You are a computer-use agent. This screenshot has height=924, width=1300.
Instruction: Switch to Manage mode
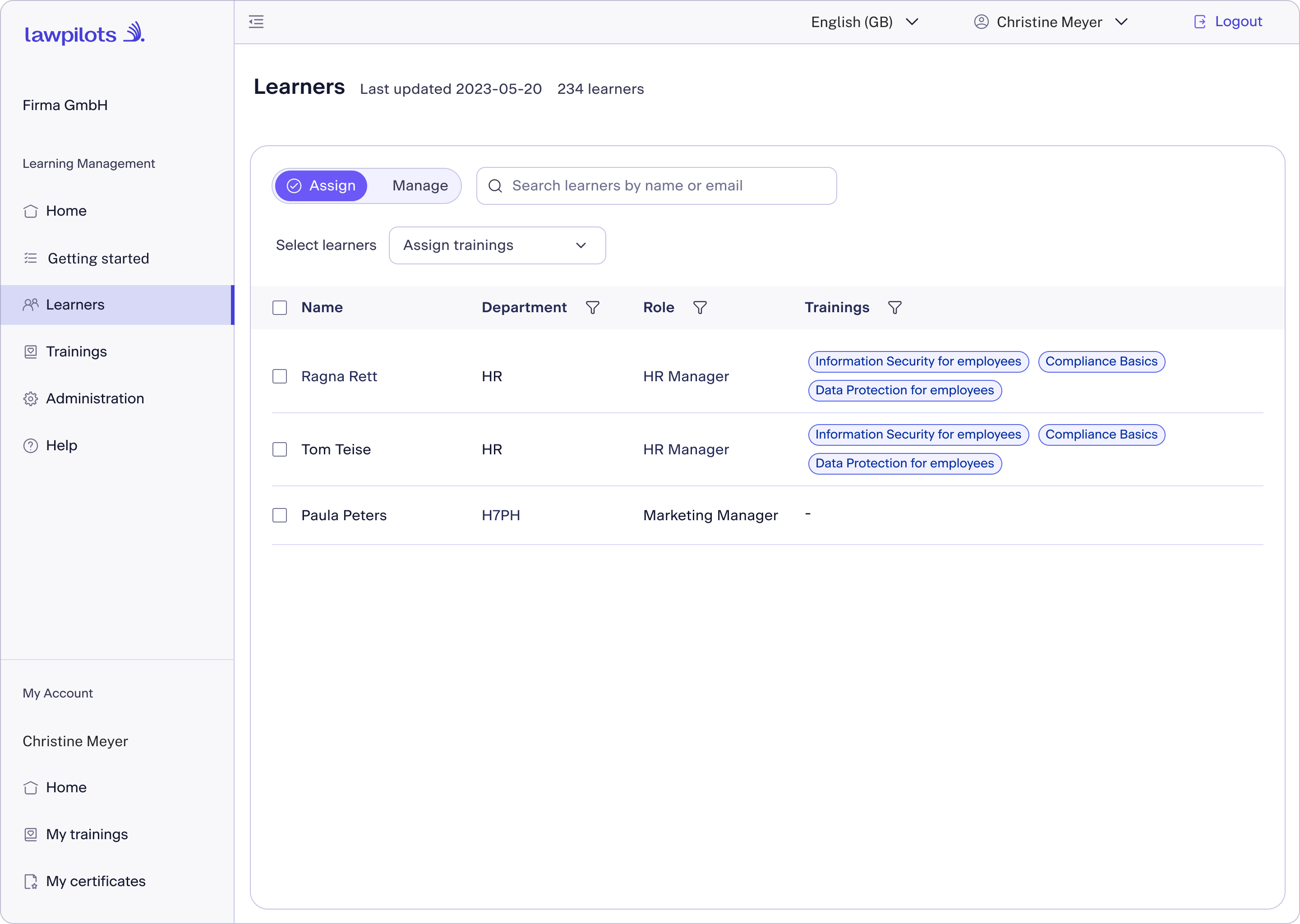(x=420, y=186)
